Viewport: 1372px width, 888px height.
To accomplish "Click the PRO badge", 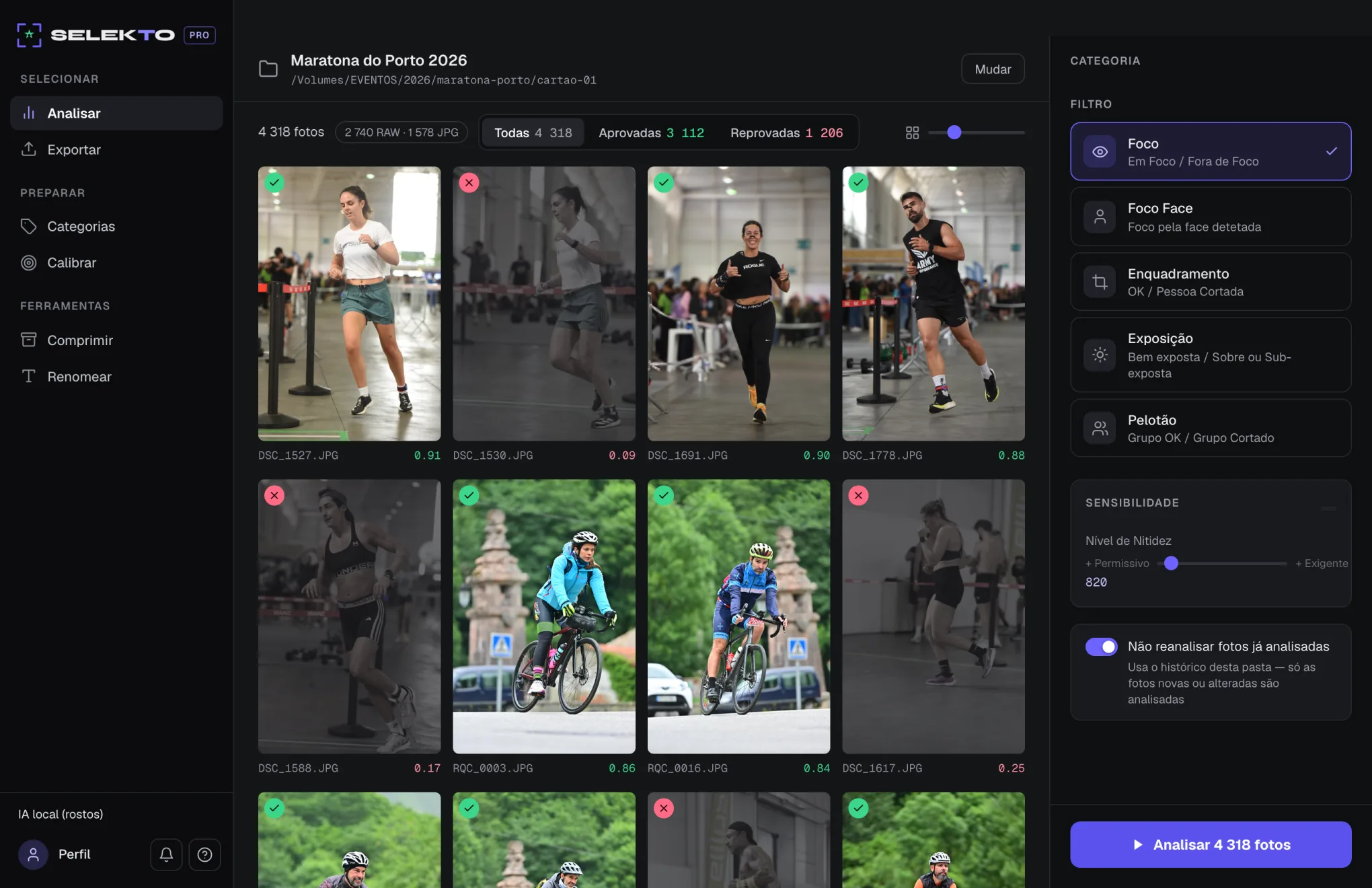I will pyautogui.click(x=199, y=35).
